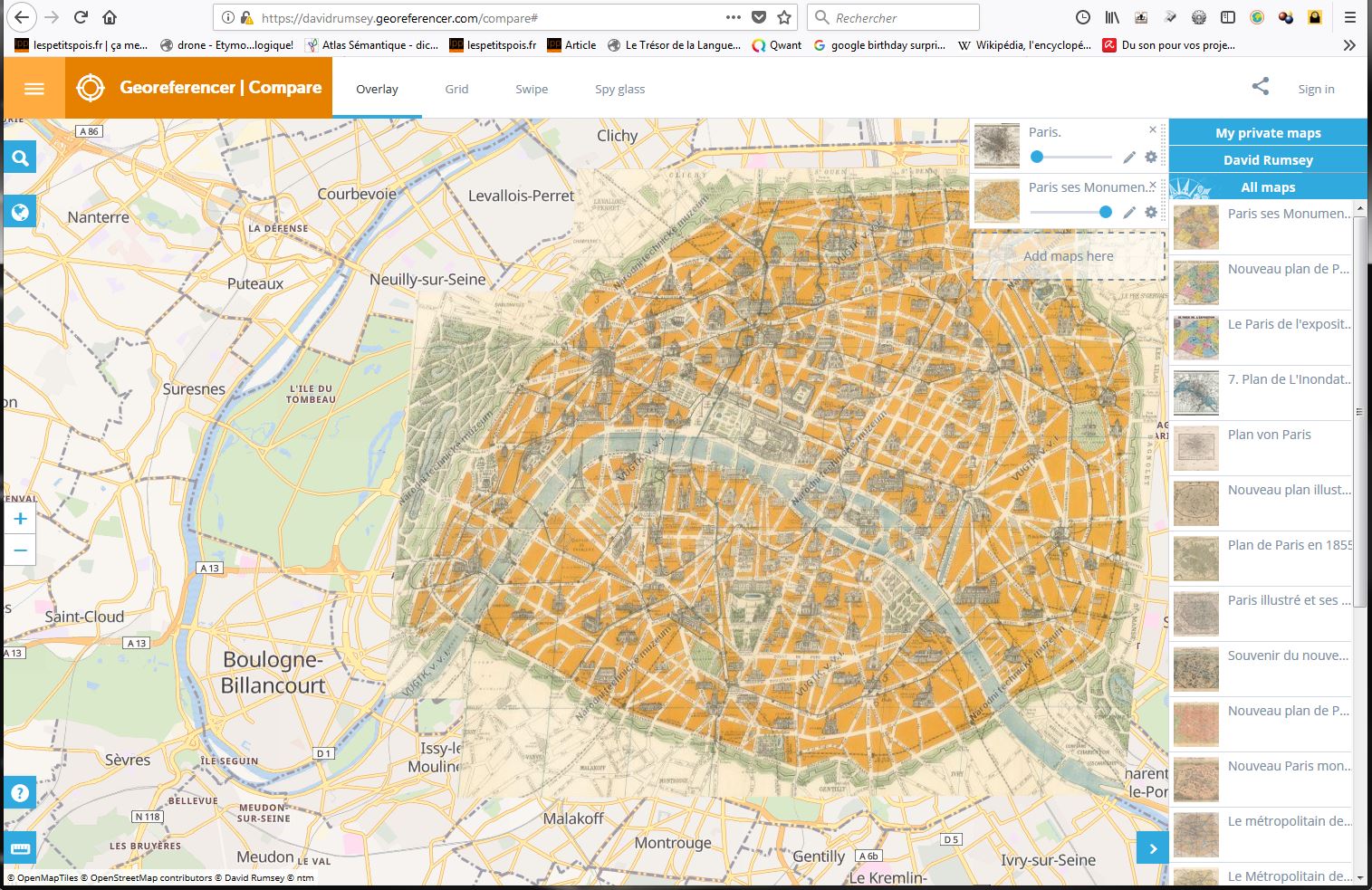
Task: Collapse the right maps sidebar with arrow
Action: pyautogui.click(x=1152, y=848)
